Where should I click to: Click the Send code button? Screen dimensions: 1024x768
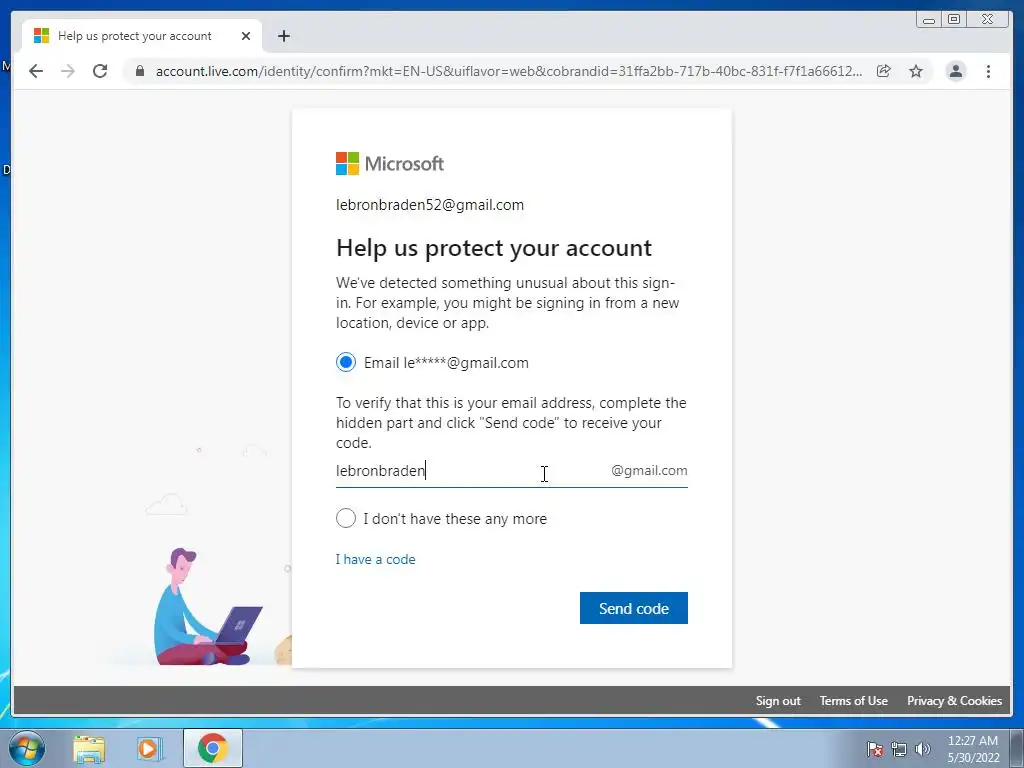633,608
